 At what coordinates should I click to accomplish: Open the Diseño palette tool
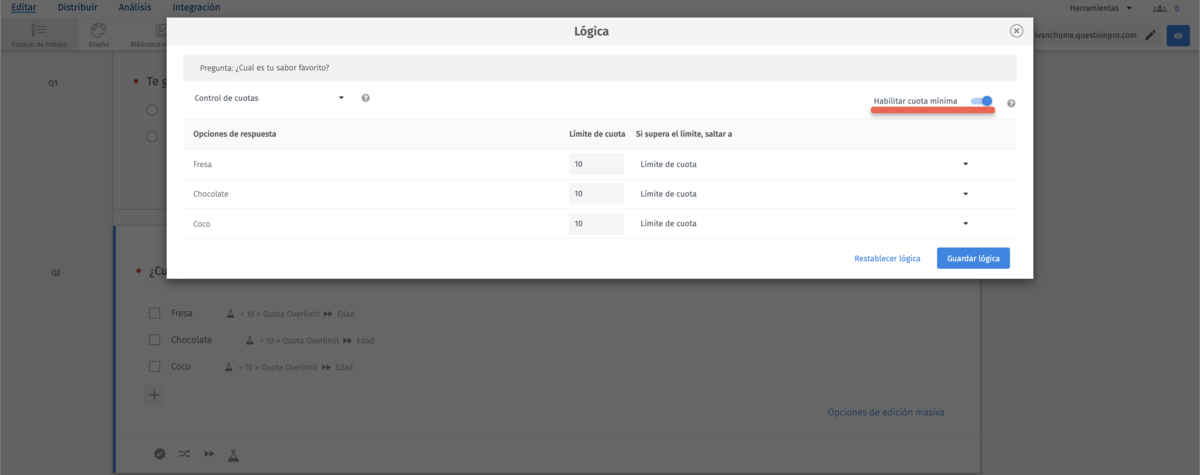click(x=98, y=35)
